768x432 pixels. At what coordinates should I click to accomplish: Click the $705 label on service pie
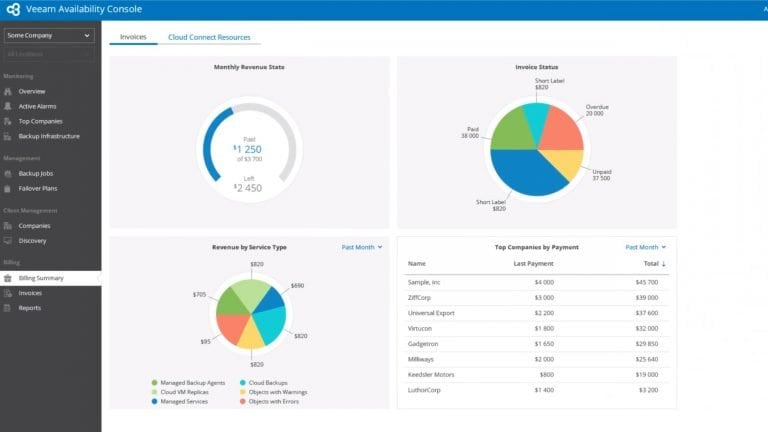point(199,294)
